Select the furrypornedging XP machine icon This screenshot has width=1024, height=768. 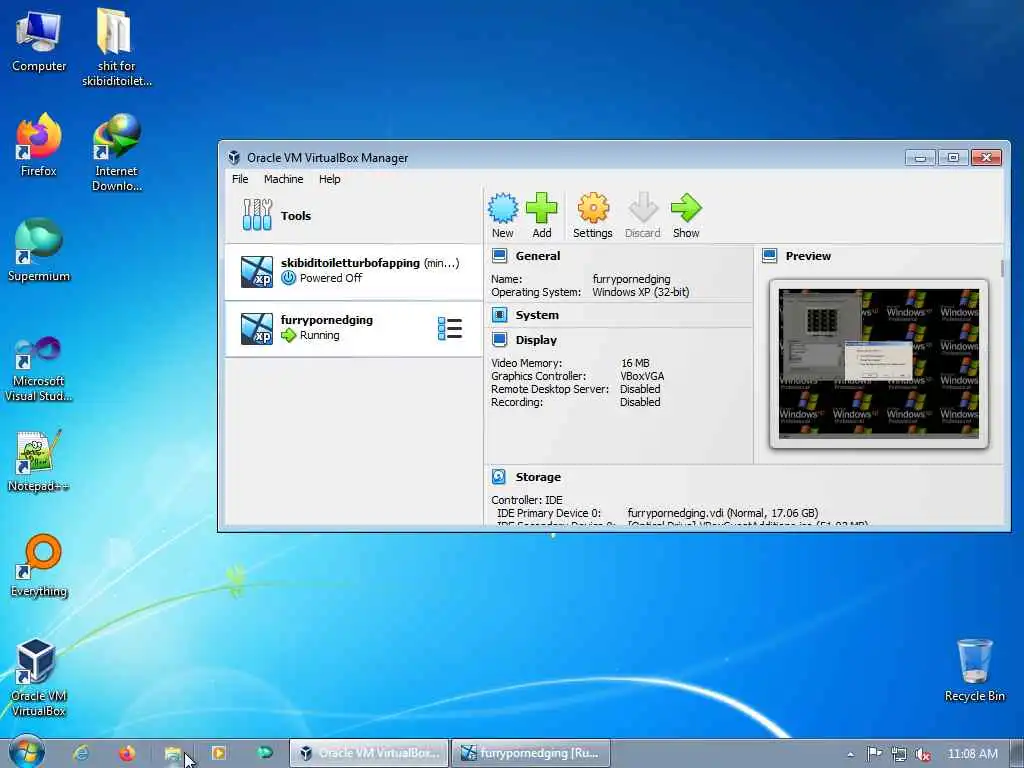click(x=257, y=328)
